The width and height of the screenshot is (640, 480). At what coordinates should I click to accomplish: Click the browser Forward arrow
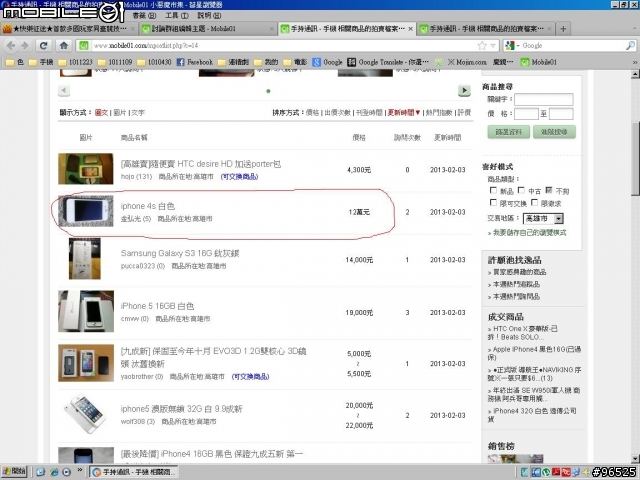point(25,45)
